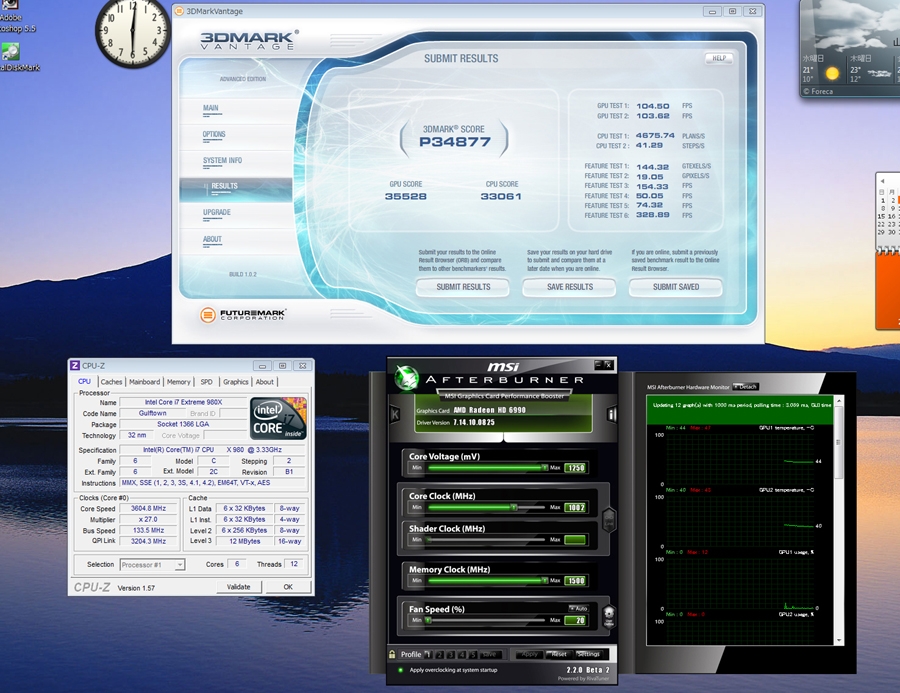The image size is (900, 693).
Task: Click the sun icon in weather gadget
Action: click(832, 73)
